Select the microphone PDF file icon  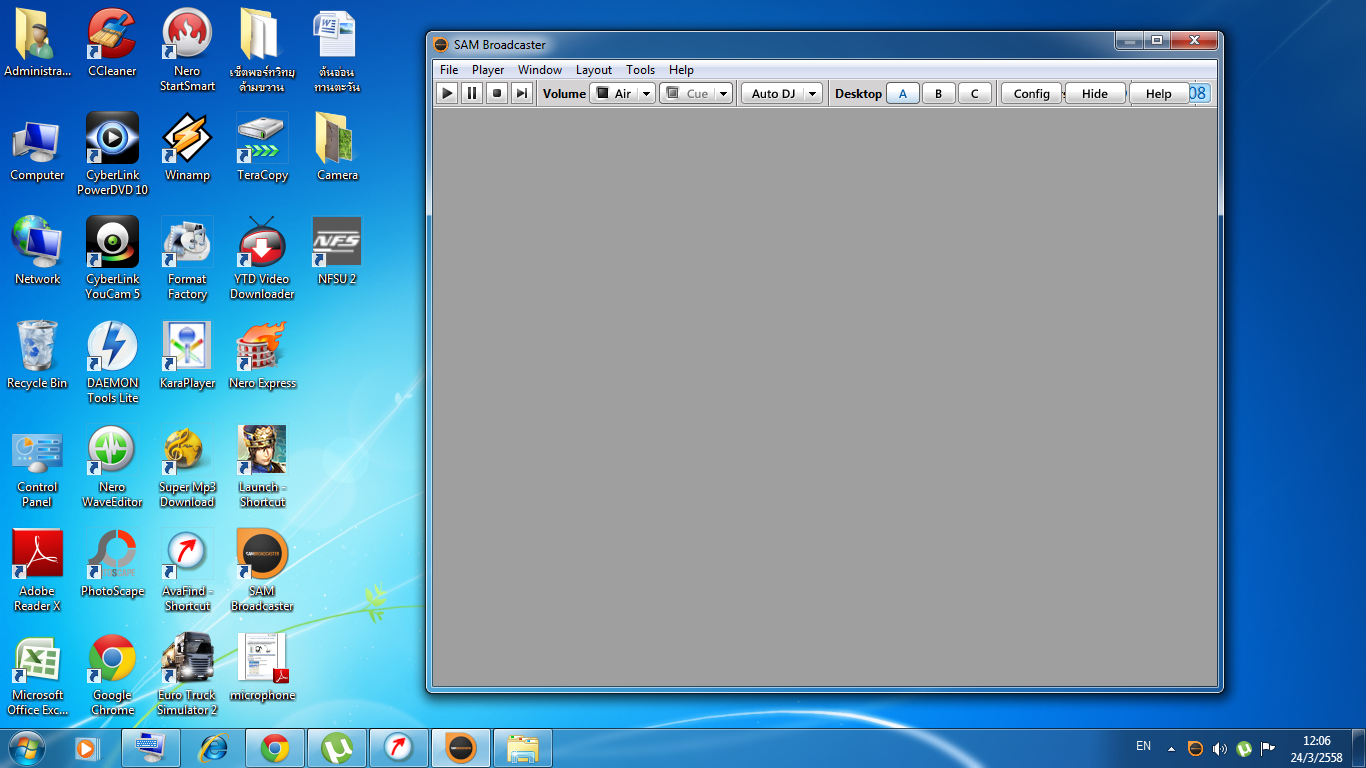[262, 668]
